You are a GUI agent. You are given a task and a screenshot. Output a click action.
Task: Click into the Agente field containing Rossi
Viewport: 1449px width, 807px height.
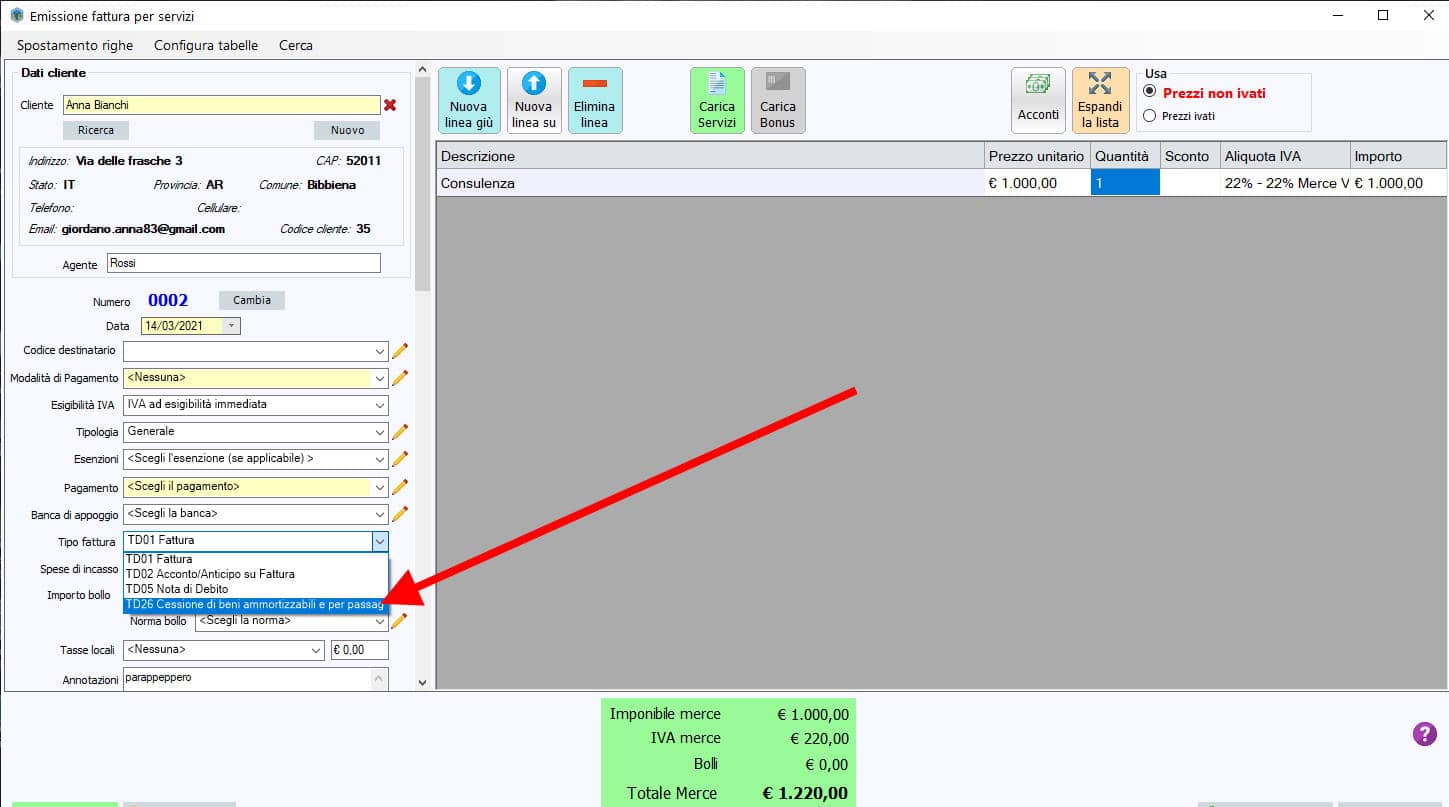pos(244,263)
